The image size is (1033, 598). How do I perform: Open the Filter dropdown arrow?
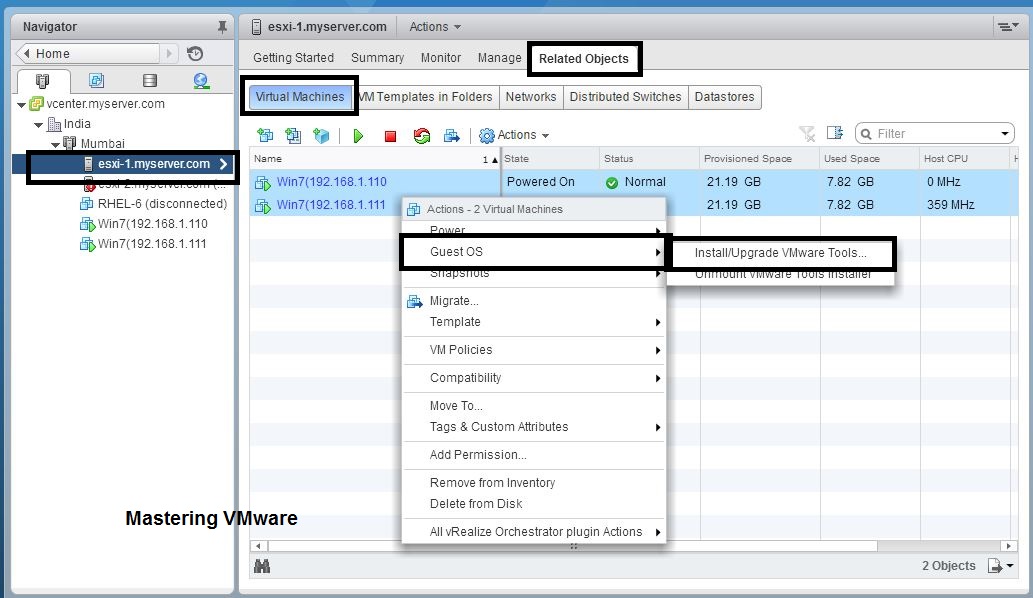[x=1005, y=134]
